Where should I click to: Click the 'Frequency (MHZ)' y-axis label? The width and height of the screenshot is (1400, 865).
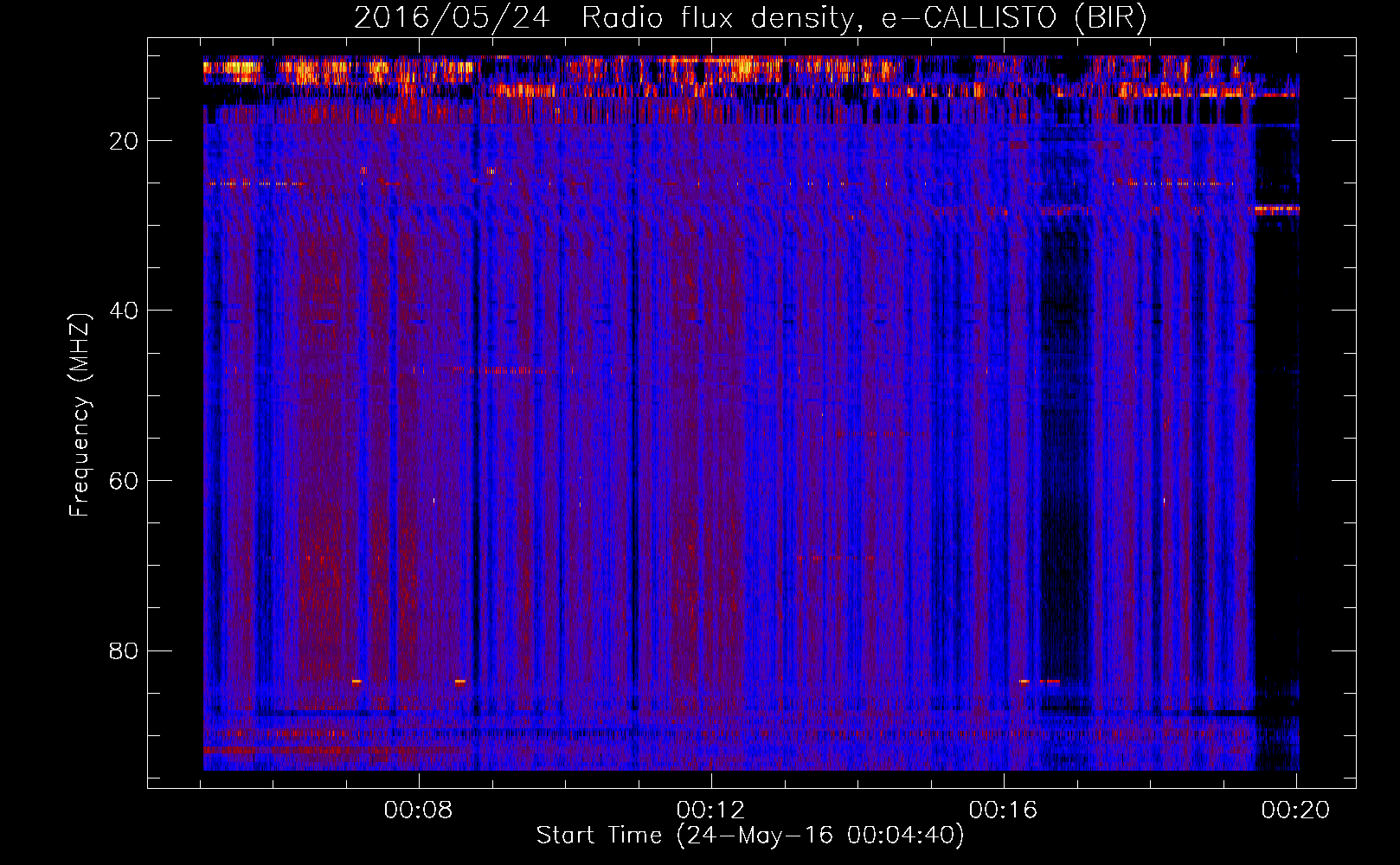click(x=80, y=415)
